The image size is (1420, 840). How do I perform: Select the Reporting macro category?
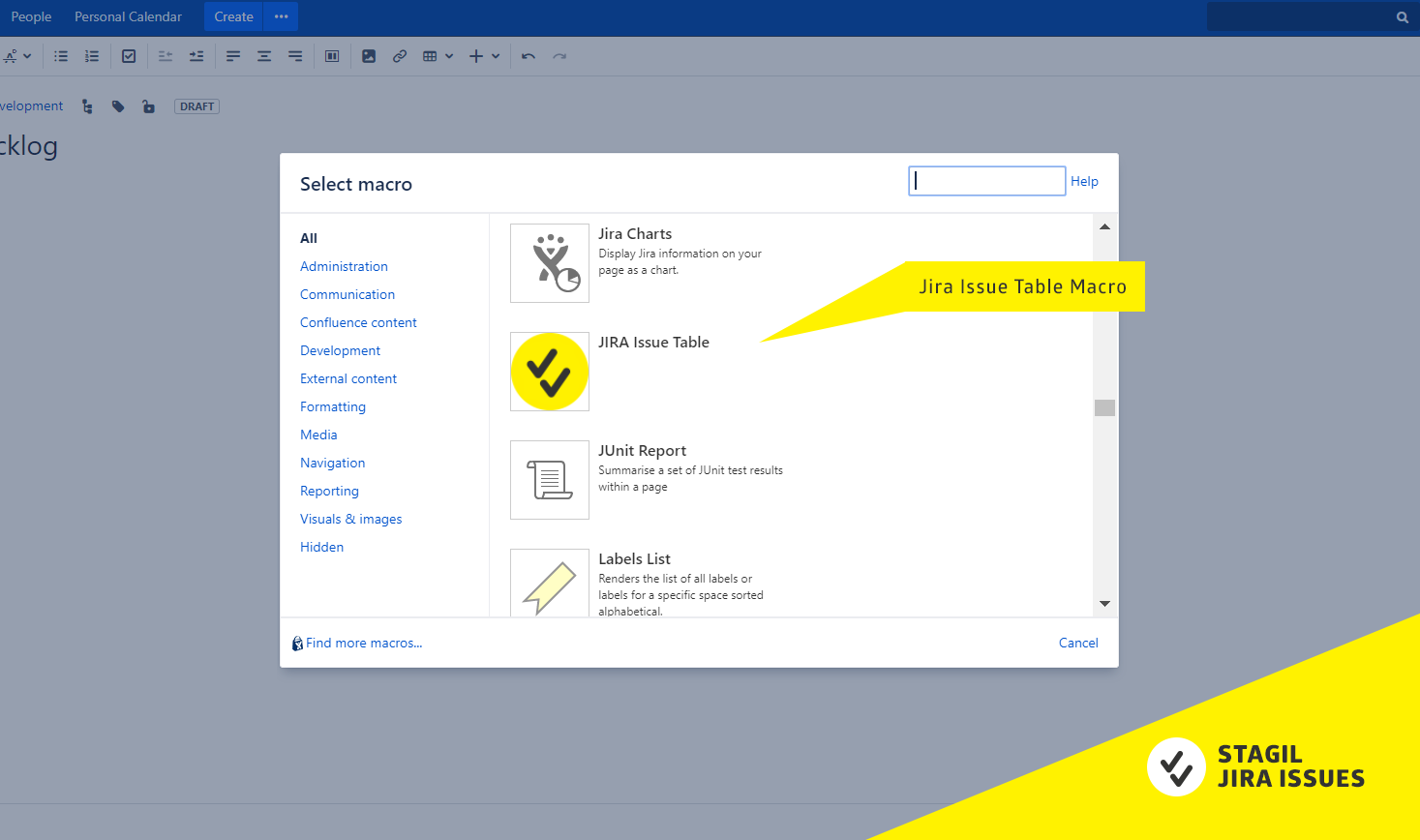click(x=329, y=491)
